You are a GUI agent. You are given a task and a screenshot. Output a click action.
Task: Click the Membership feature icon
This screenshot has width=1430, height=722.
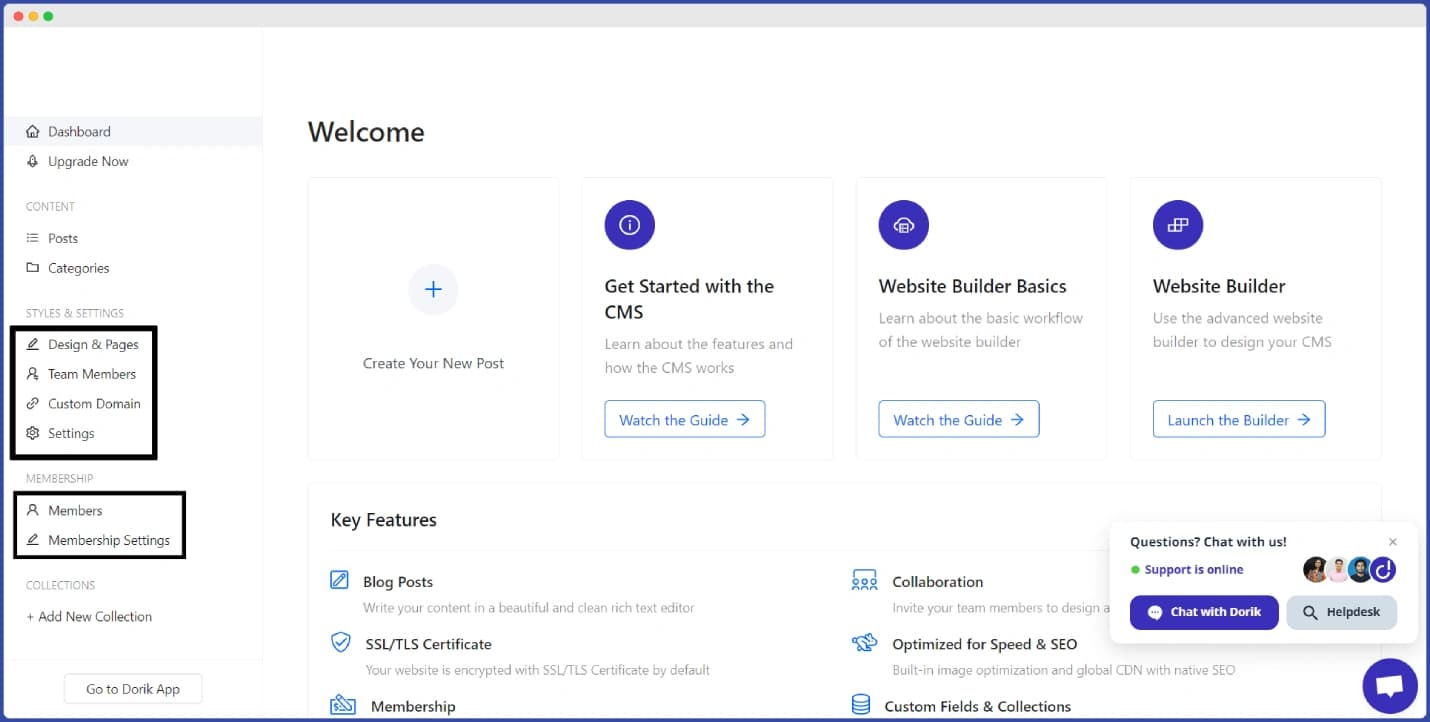[x=343, y=705]
